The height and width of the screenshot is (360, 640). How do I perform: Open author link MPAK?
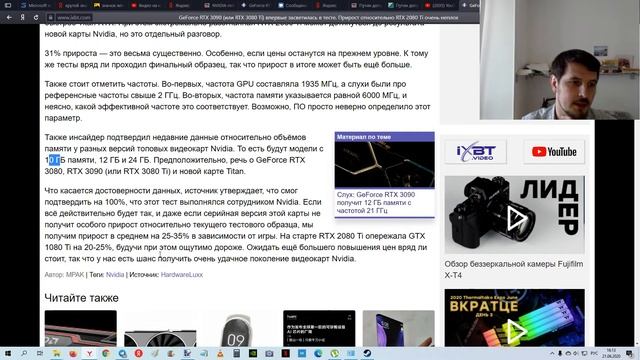tap(75, 275)
